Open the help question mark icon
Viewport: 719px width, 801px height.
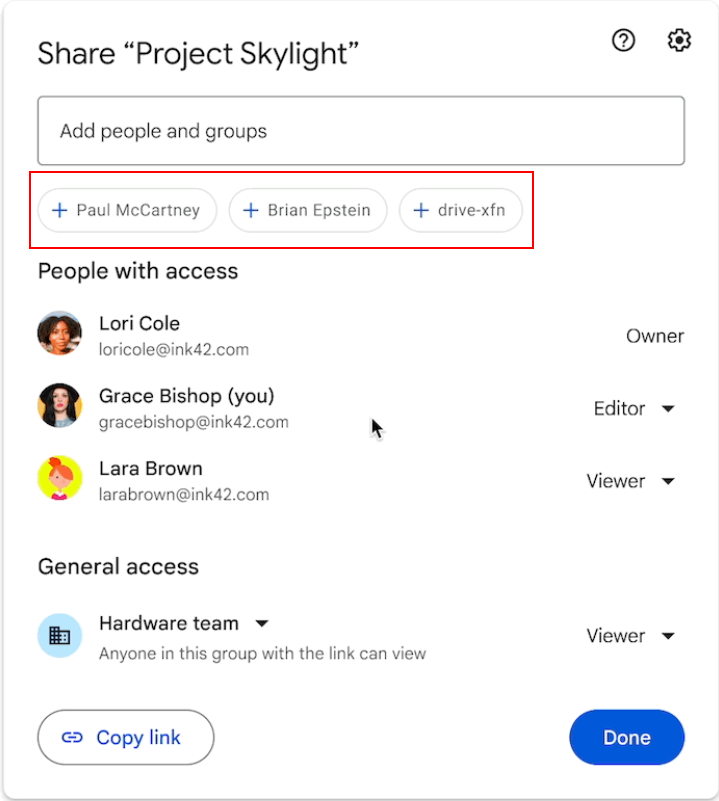coord(623,40)
